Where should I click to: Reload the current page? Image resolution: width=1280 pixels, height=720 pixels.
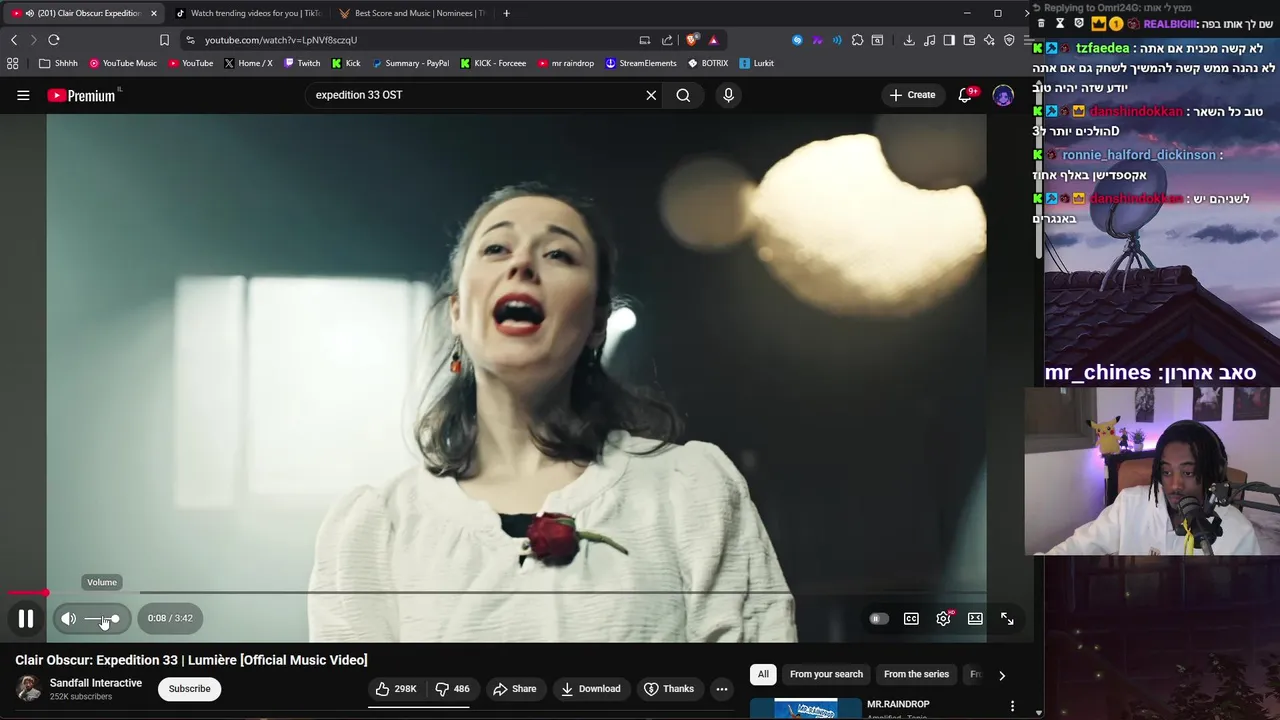pyautogui.click(x=54, y=40)
